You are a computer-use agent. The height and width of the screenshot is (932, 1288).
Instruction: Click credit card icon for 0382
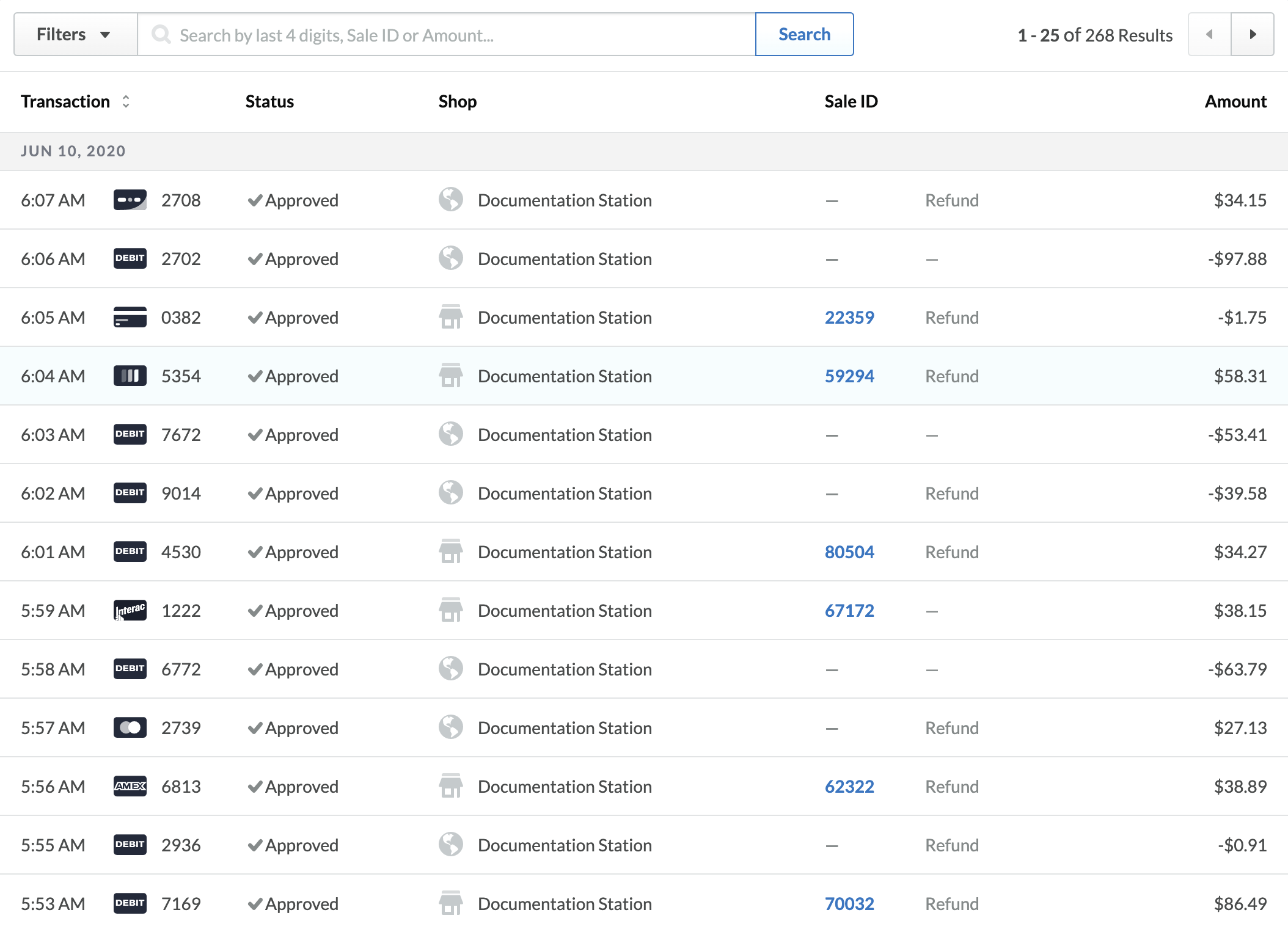pos(130,317)
